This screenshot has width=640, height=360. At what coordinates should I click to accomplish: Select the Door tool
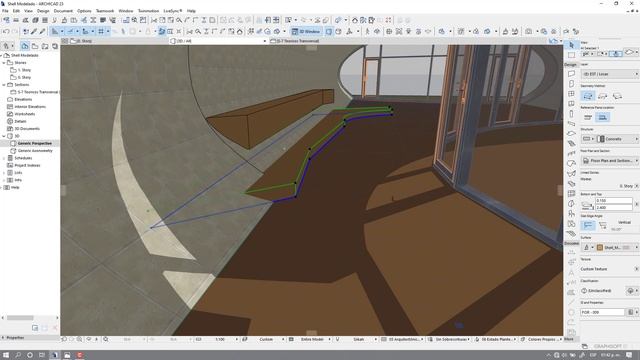[571, 84]
